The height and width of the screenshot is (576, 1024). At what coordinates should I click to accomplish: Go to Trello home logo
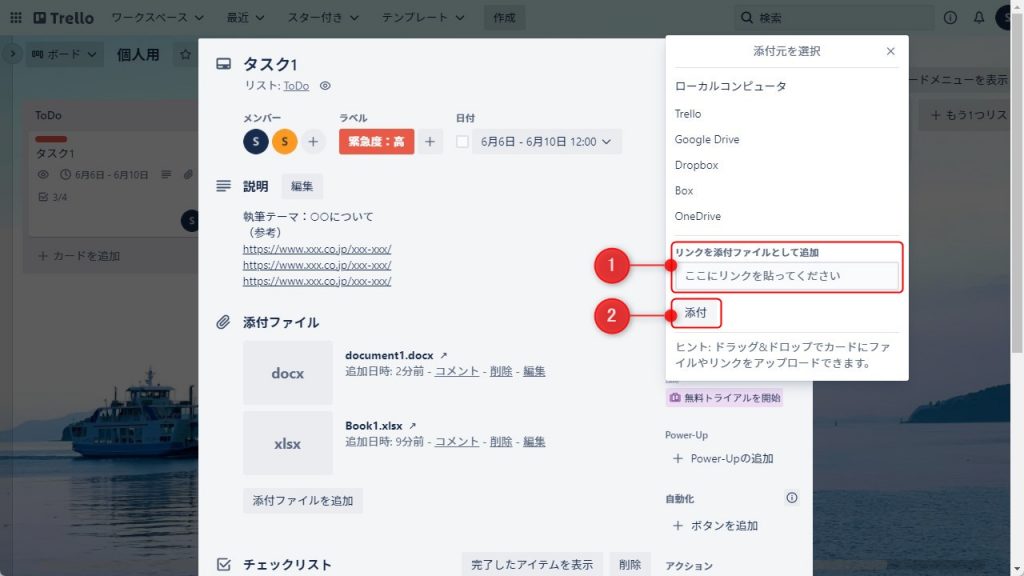[x=63, y=18]
